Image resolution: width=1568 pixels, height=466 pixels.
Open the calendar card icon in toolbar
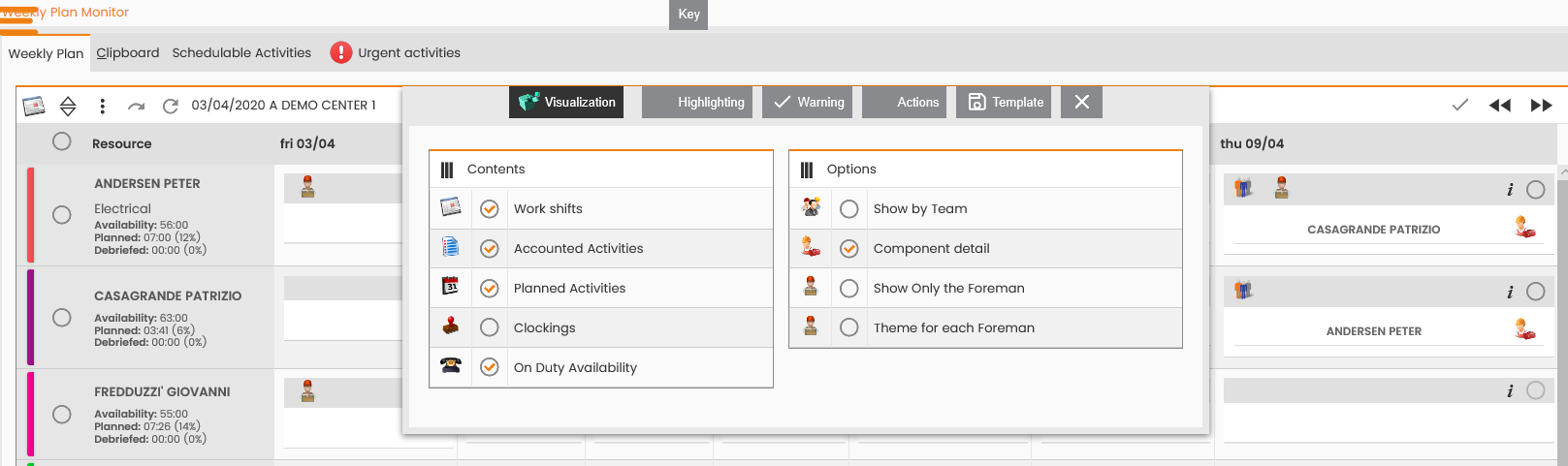click(34, 106)
